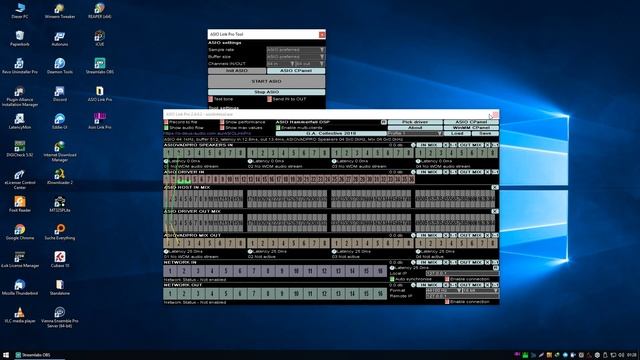Open the Eddie-UI desktop shortcut

(x=60, y=122)
